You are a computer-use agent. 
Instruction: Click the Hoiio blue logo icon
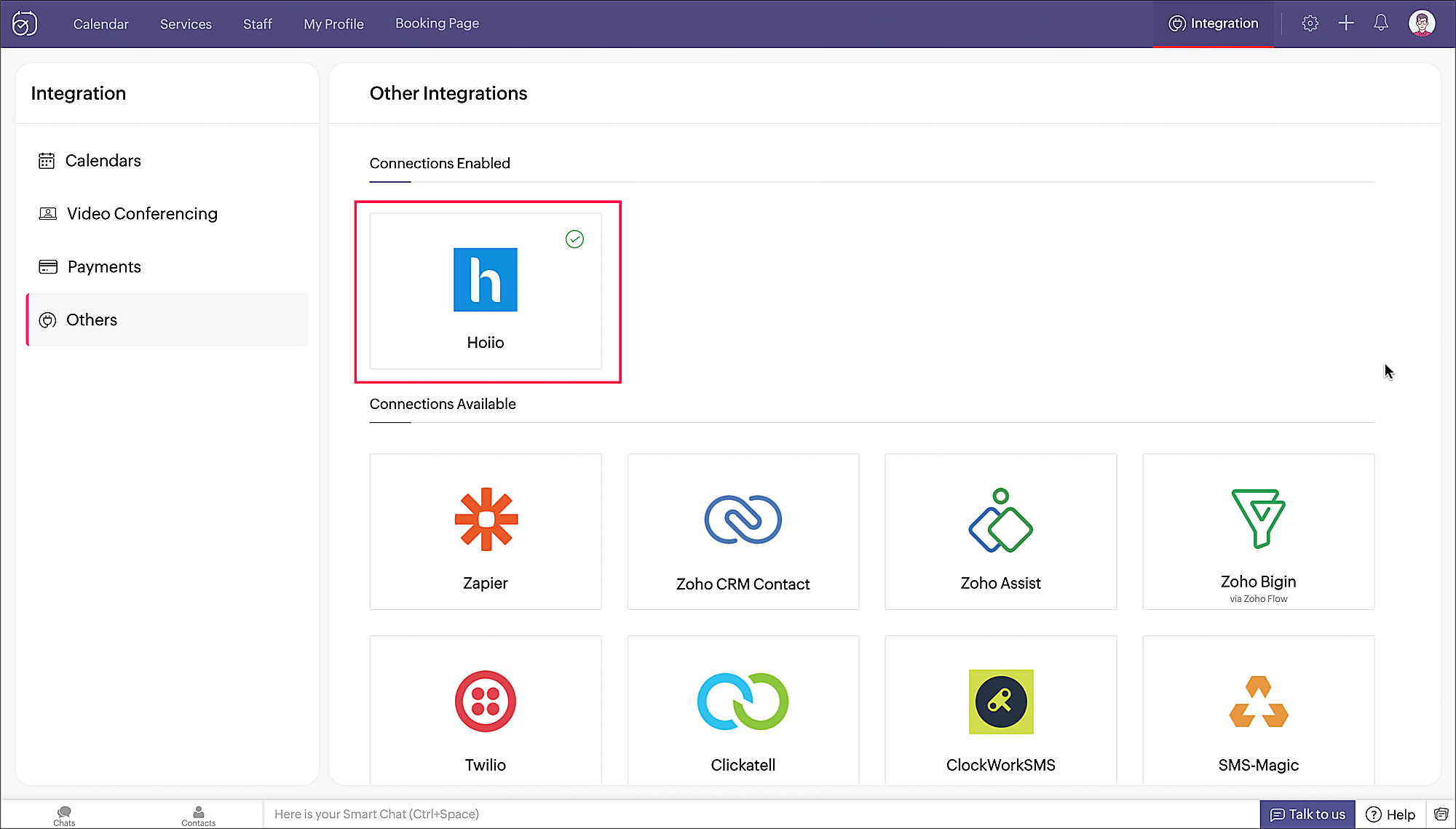(485, 279)
